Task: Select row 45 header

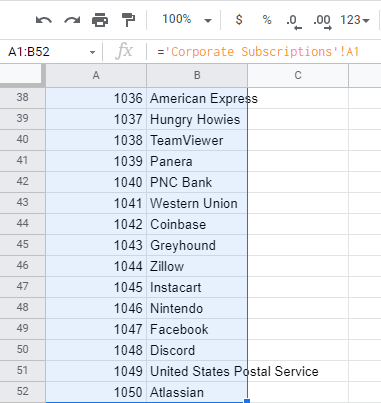Action: pyautogui.click(x=22, y=245)
